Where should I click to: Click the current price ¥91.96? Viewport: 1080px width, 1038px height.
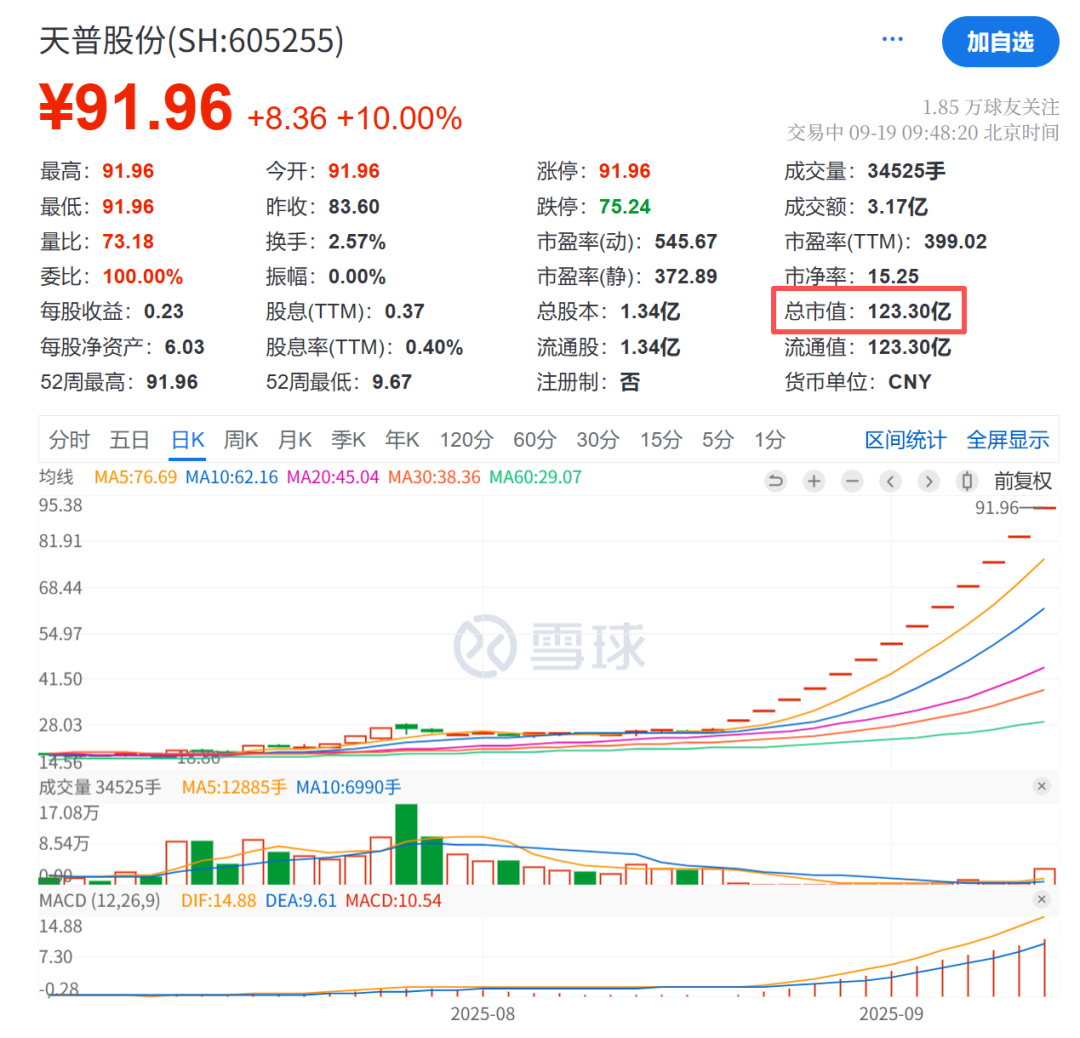coord(136,107)
